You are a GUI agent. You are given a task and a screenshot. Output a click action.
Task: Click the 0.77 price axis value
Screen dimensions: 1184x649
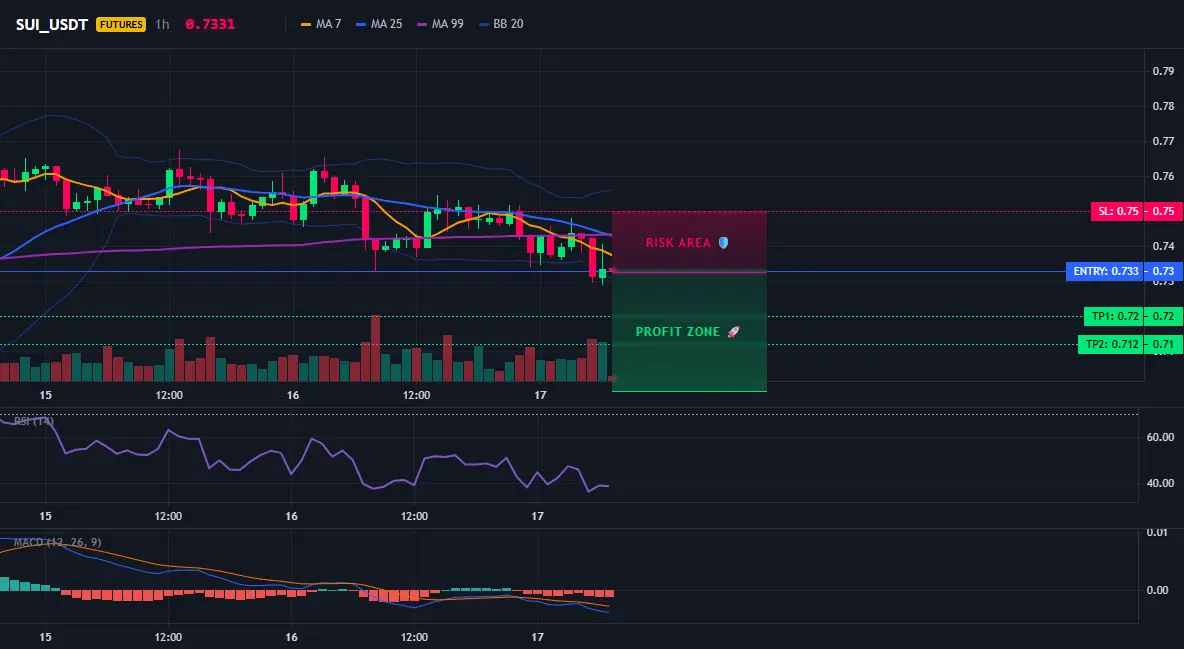(x=1163, y=141)
